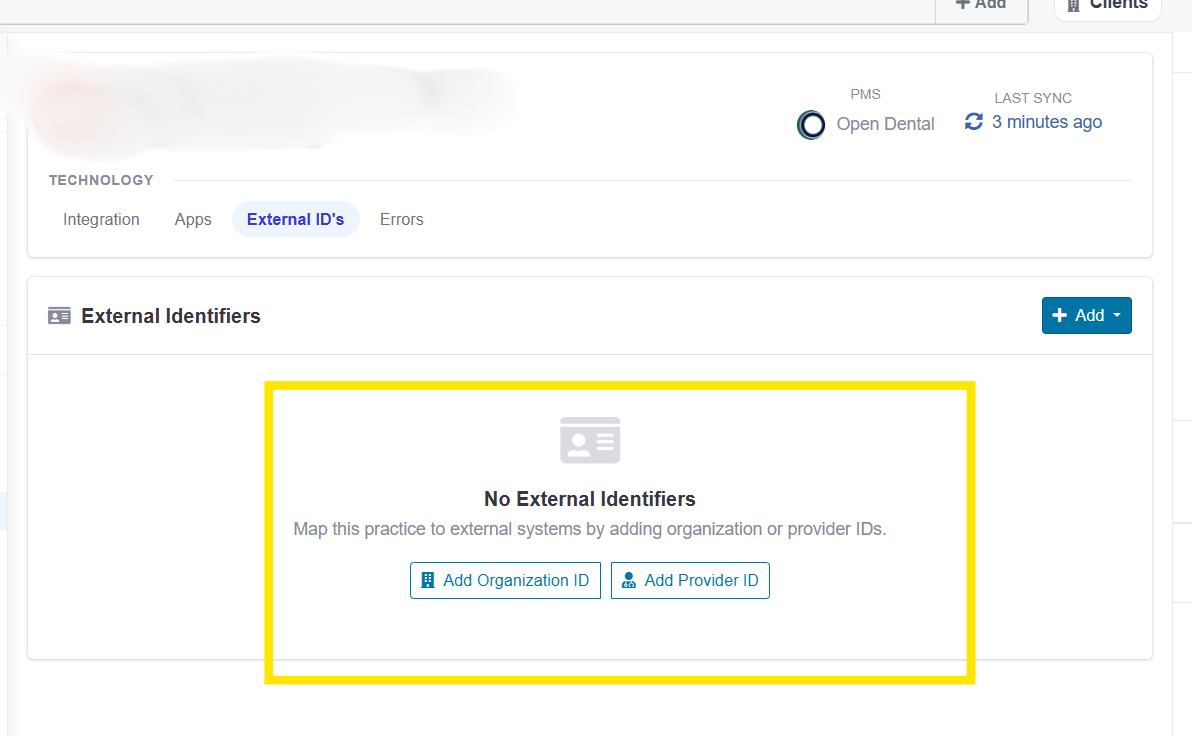1192x736 pixels.
Task: Open the blue Add dropdown button
Action: 1086,316
